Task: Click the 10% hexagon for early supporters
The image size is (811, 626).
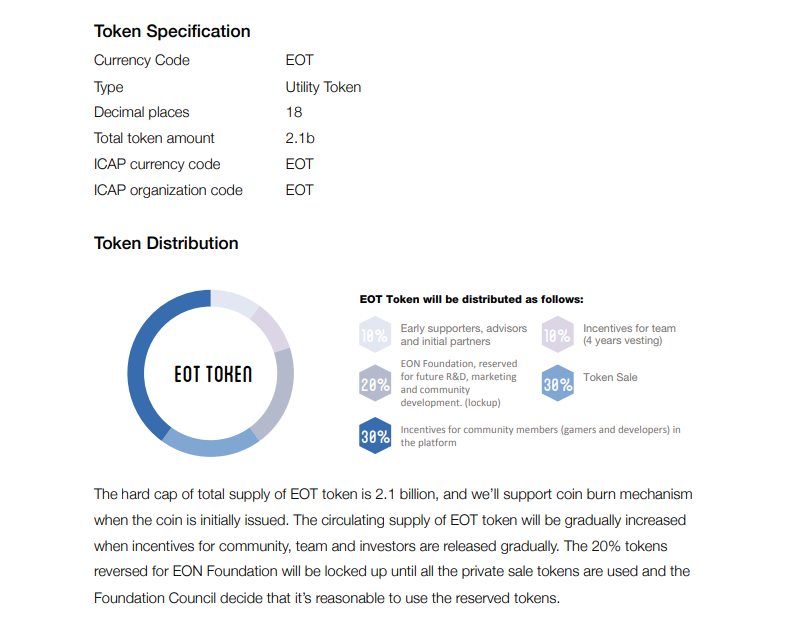Action: point(374,335)
